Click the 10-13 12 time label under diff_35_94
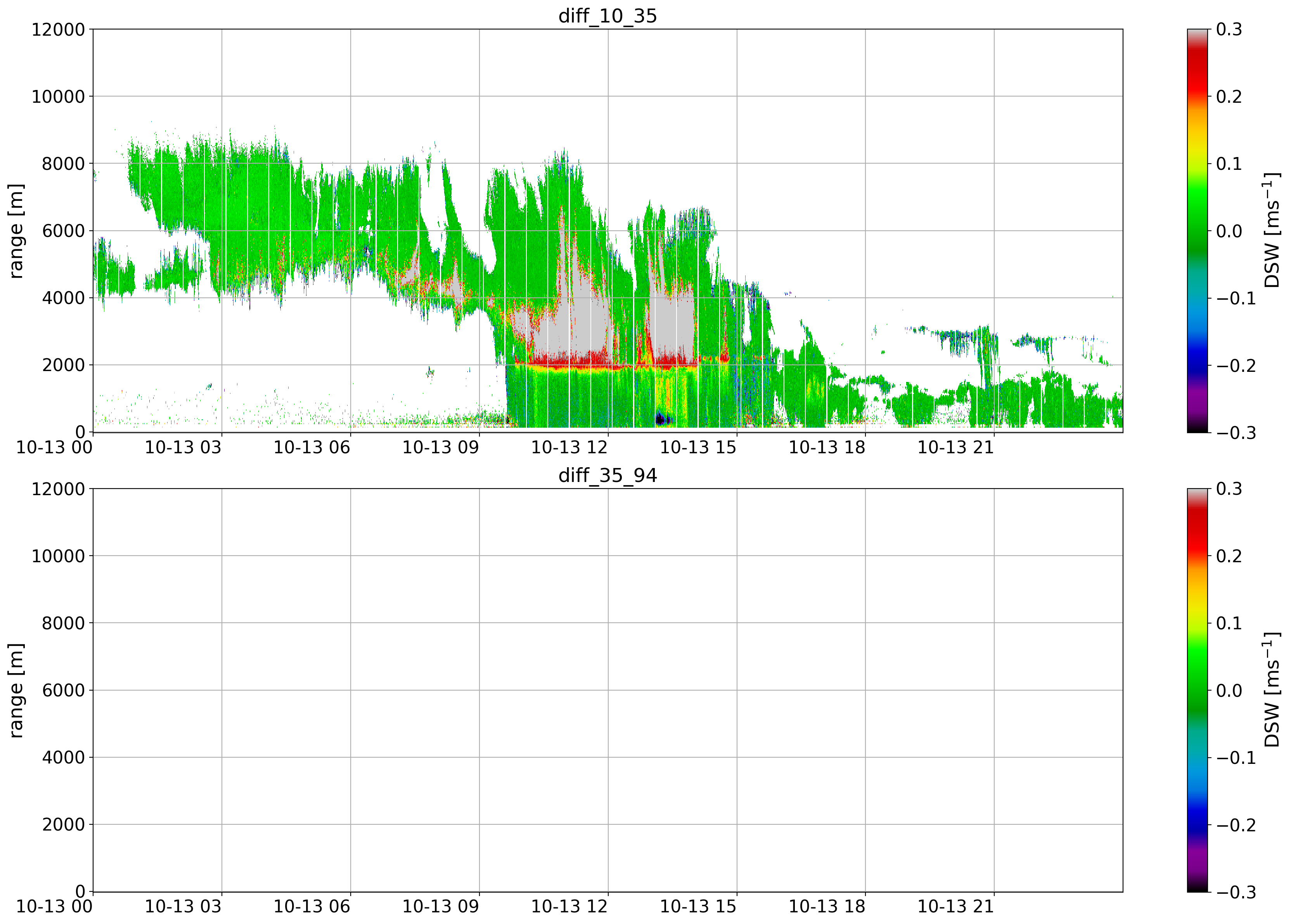 point(569,907)
